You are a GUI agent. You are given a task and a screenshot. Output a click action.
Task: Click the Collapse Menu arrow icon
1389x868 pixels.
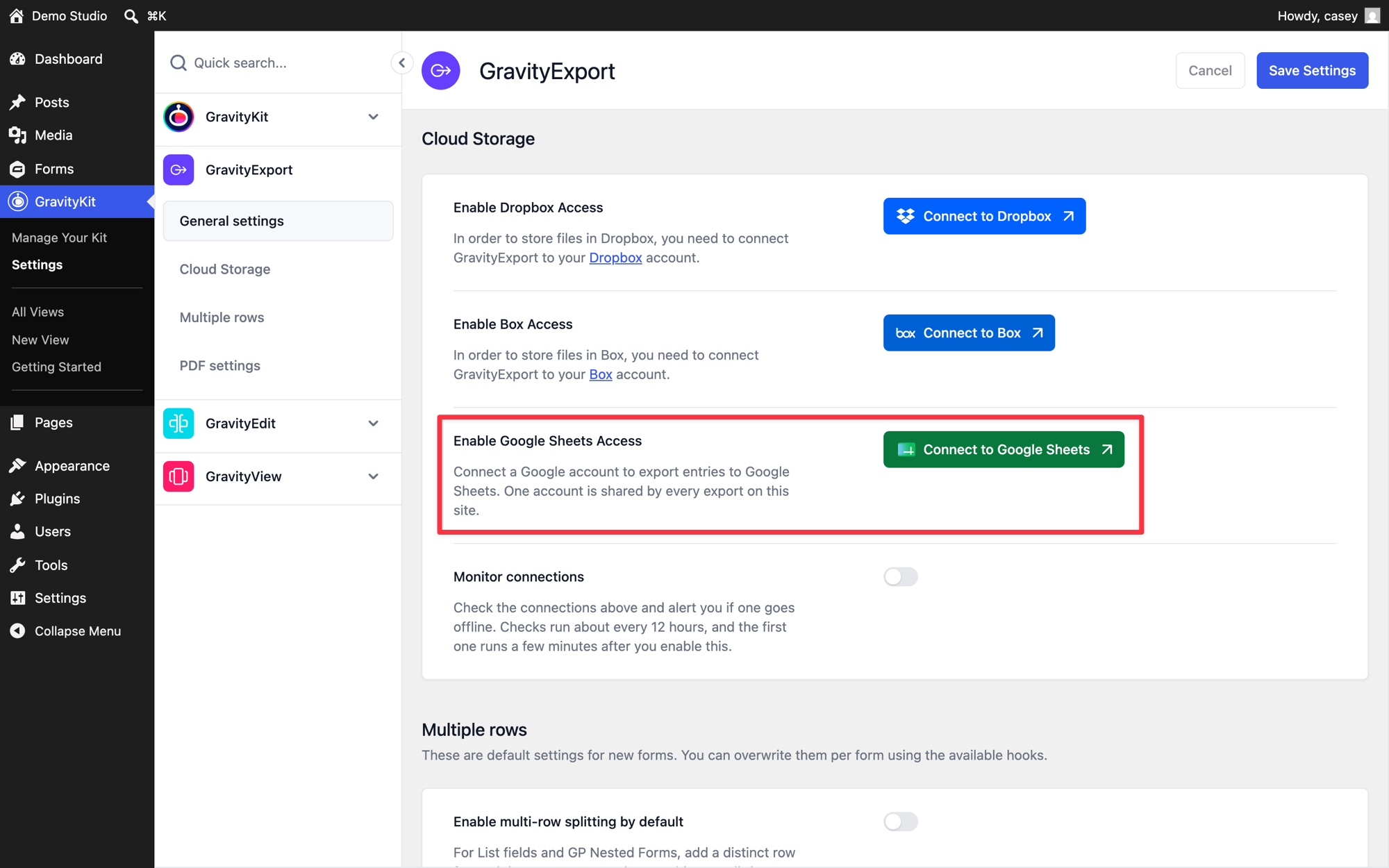click(x=17, y=631)
